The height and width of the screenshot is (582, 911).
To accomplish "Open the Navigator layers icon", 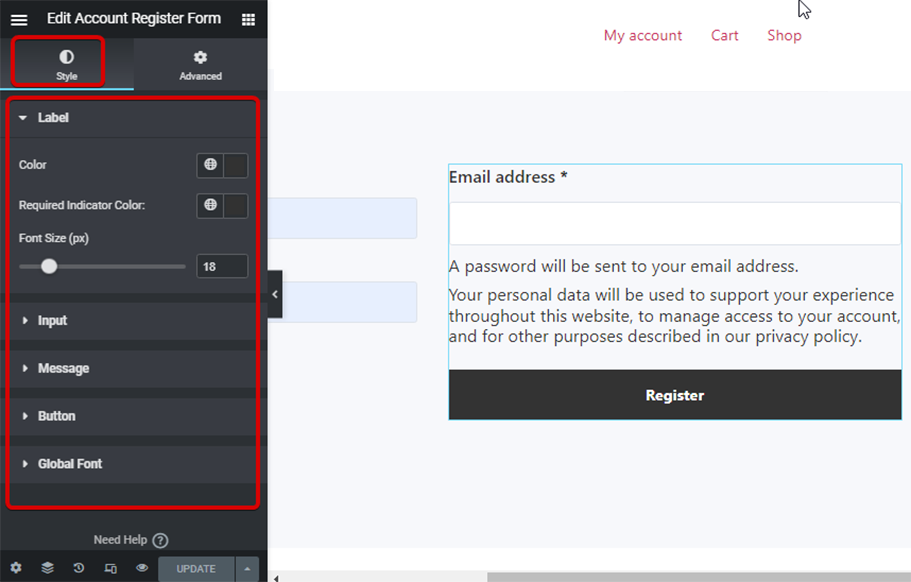I will (x=47, y=568).
